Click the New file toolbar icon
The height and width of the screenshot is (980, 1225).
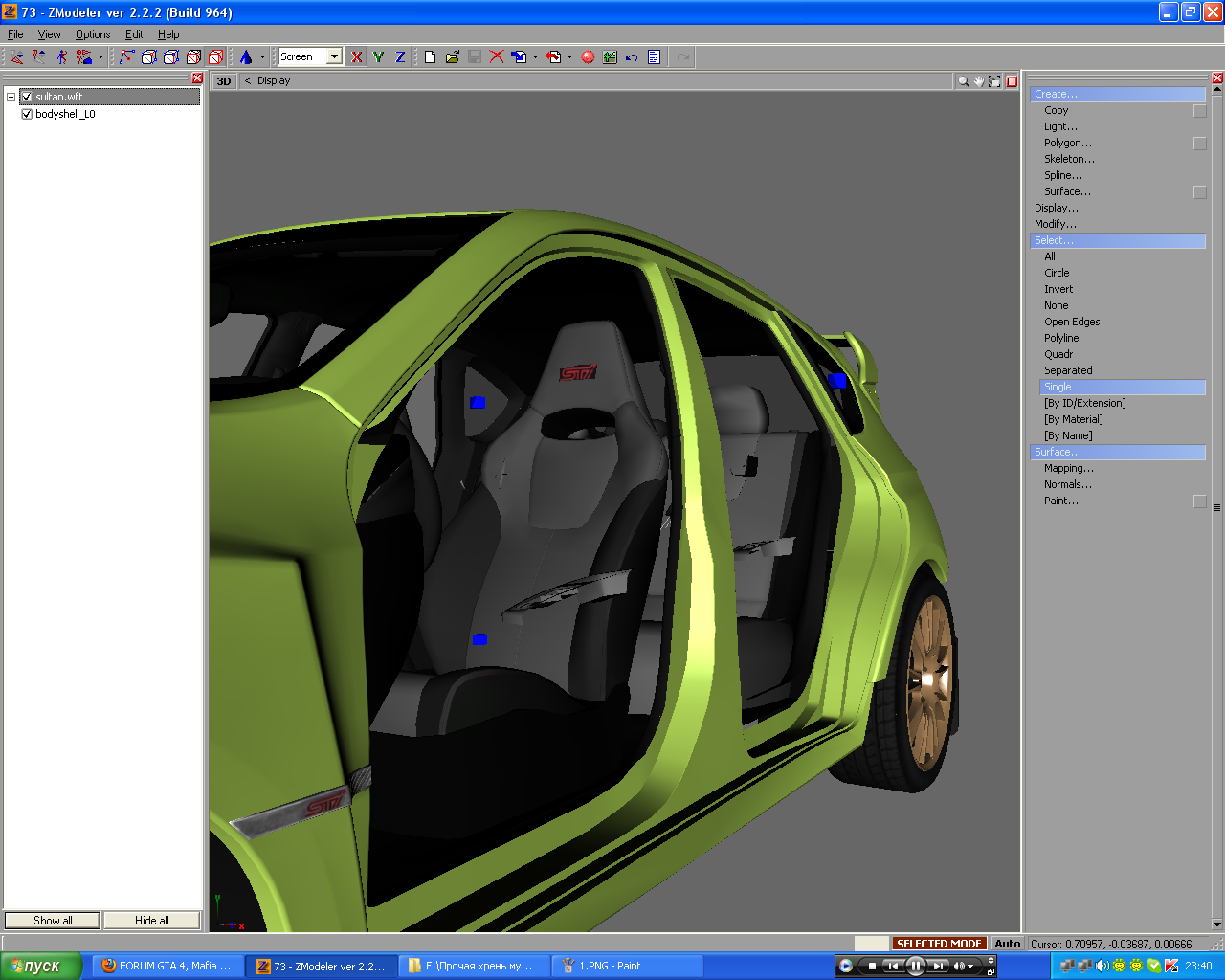click(x=430, y=57)
